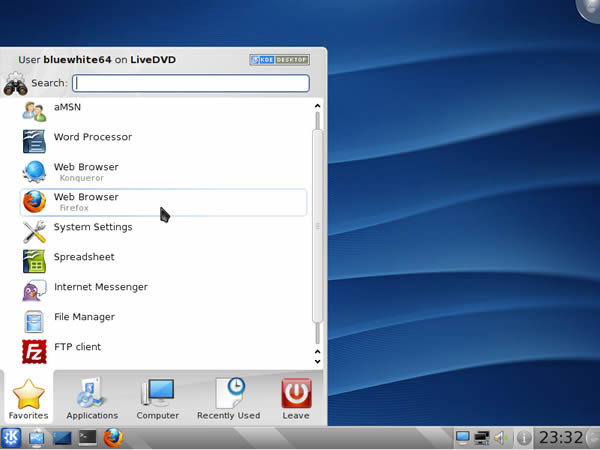Select the Favorites tab
Viewport: 600px width, 450px height.
point(28,398)
